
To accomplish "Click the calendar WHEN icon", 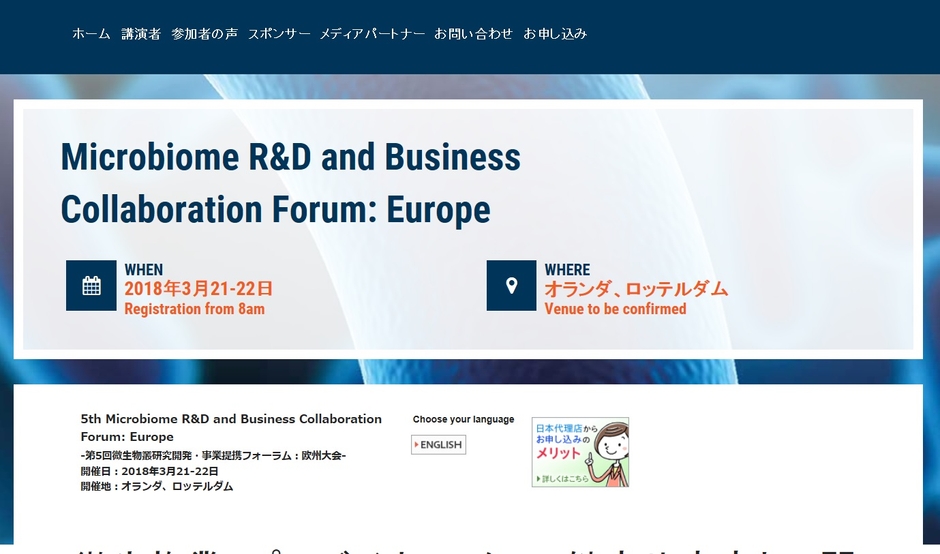I will tap(91, 285).
